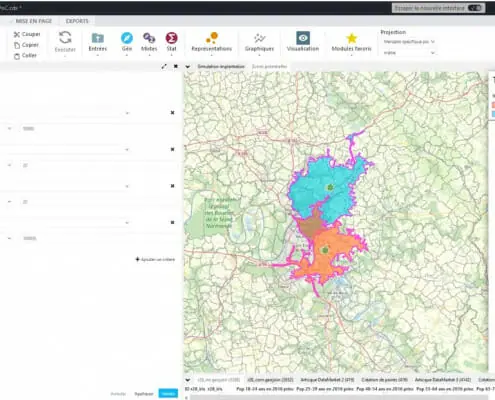This screenshot has width=495, height=400.
Task: Open the Graphiques chart icon
Action: (259, 38)
